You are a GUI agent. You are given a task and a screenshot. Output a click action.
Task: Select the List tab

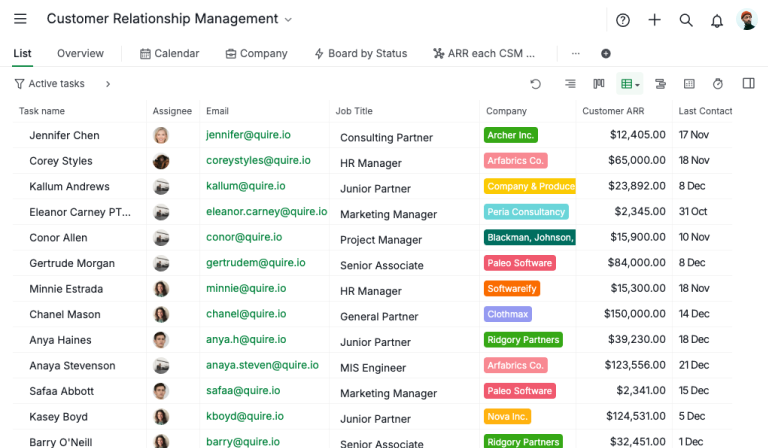click(x=22, y=53)
